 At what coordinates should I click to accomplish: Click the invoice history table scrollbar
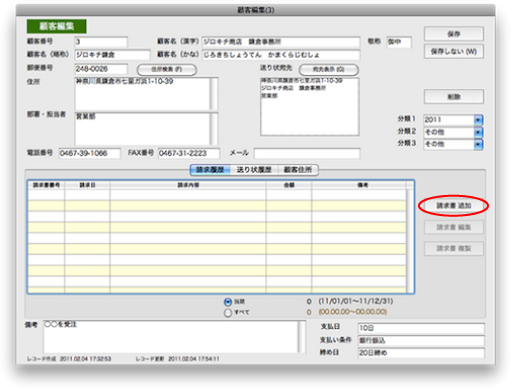pos(410,241)
